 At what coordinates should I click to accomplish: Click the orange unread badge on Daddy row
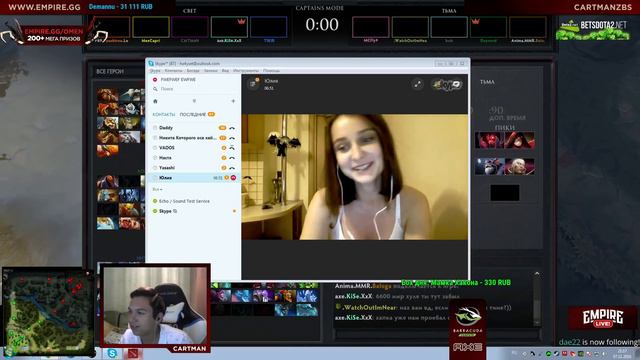pyautogui.click(x=222, y=128)
